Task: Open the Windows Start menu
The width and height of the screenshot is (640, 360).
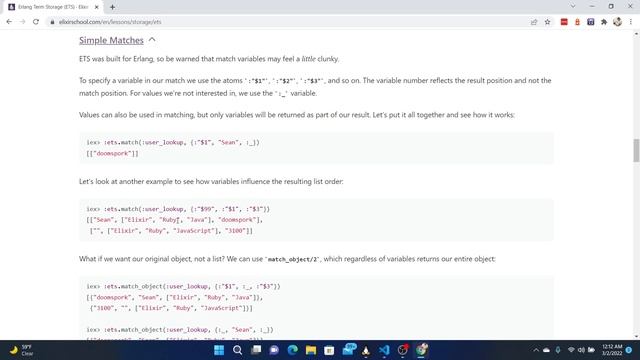Action: coord(219,350)
